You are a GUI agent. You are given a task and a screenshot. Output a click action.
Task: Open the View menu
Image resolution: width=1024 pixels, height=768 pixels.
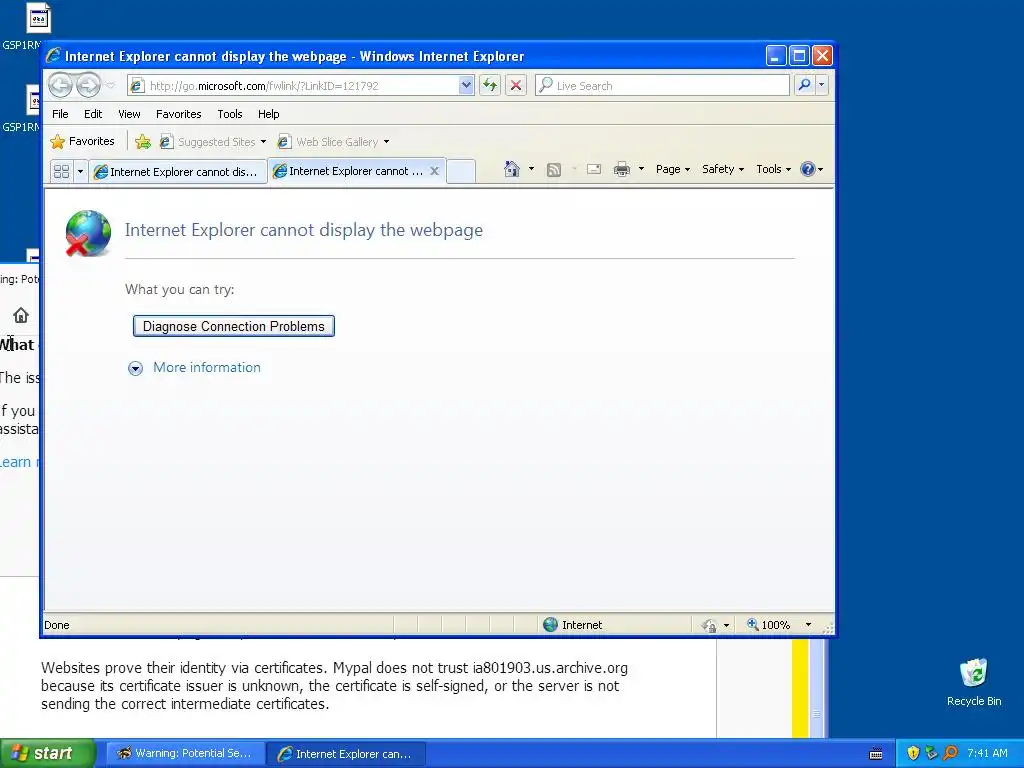pyautogui.click(x=129, y=114)
